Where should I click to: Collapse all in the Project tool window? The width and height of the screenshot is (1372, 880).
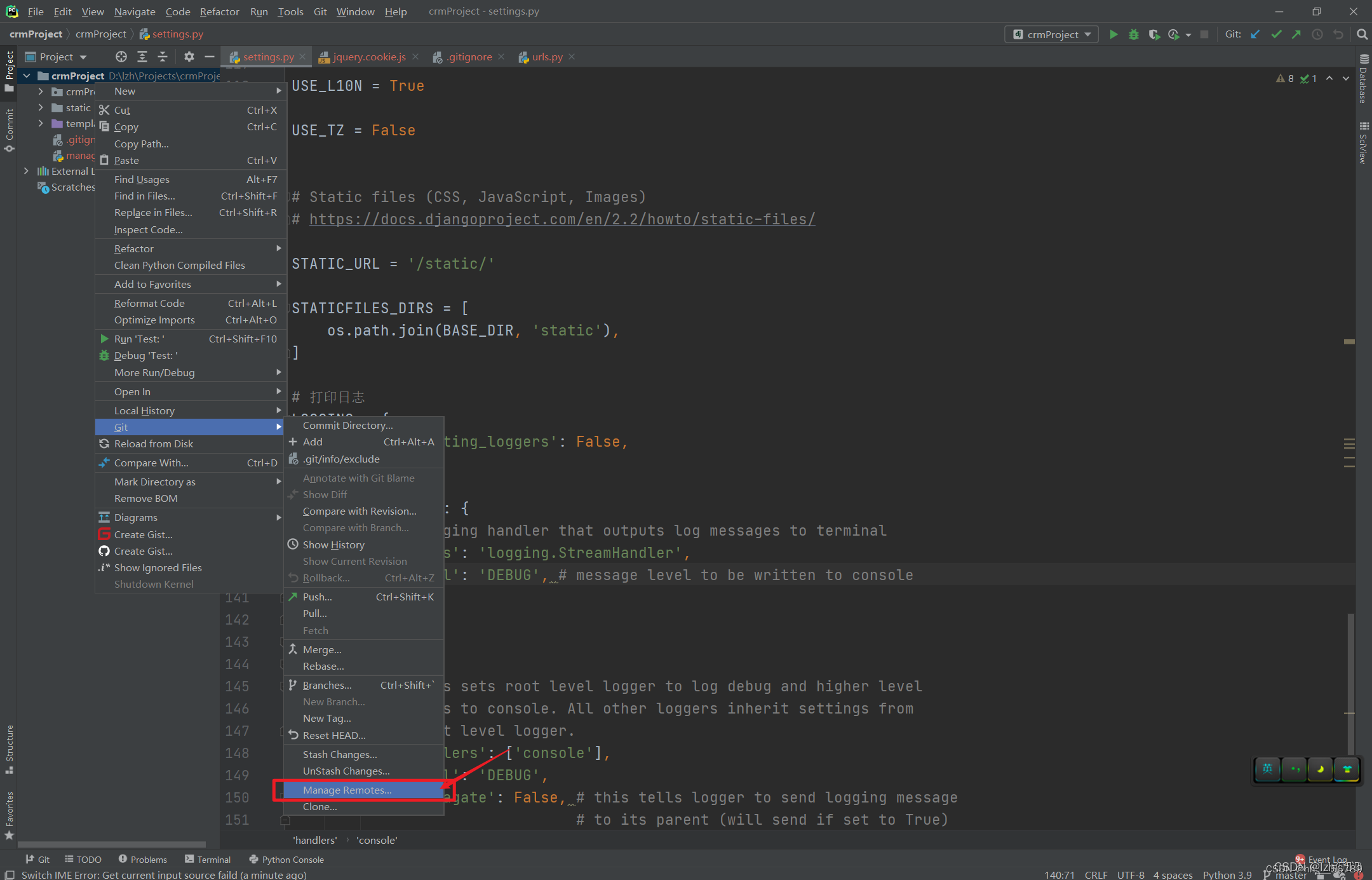[163, 57]
